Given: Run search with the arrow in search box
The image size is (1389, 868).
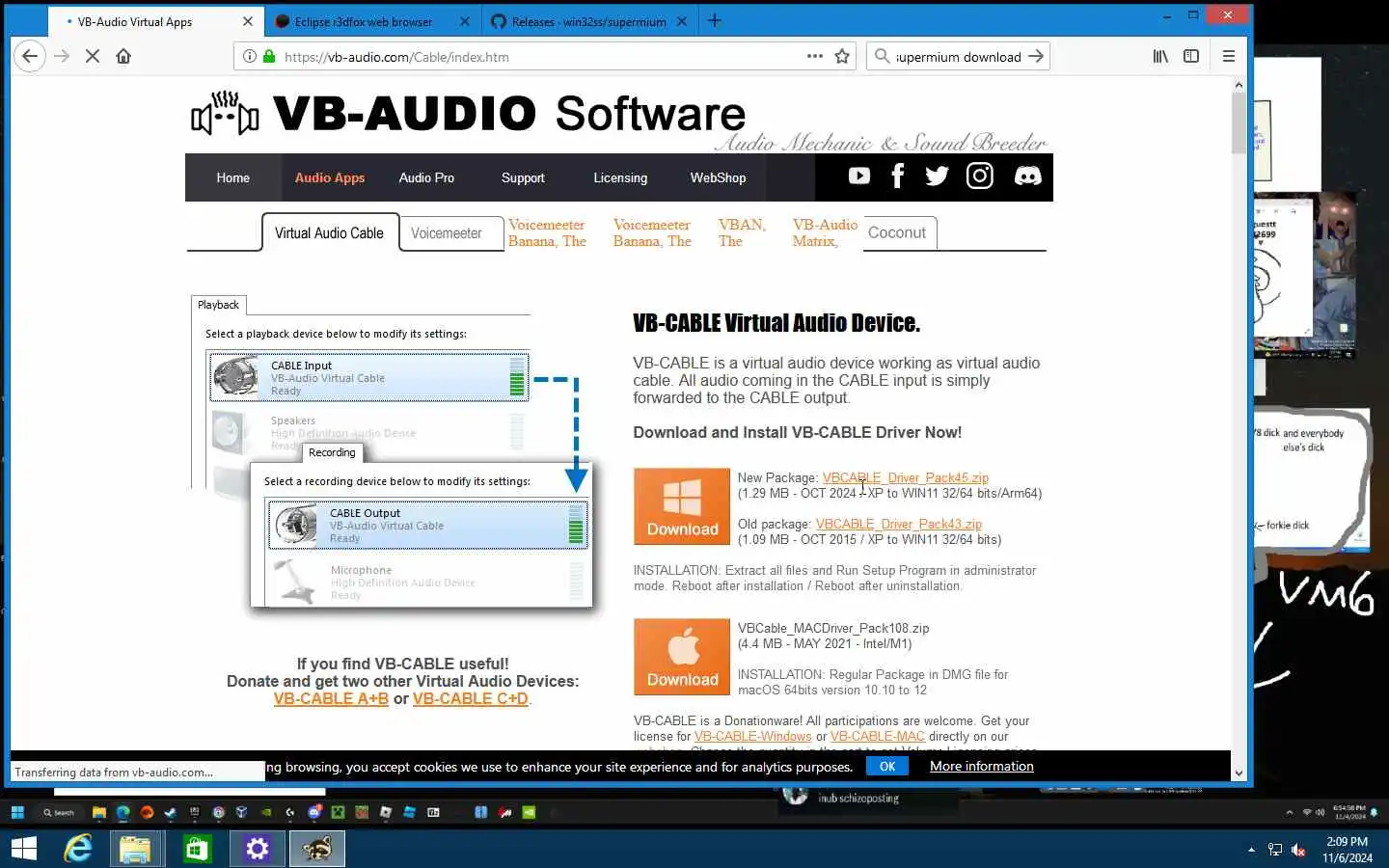Looking at the screenshot, I should point(1036,56).
